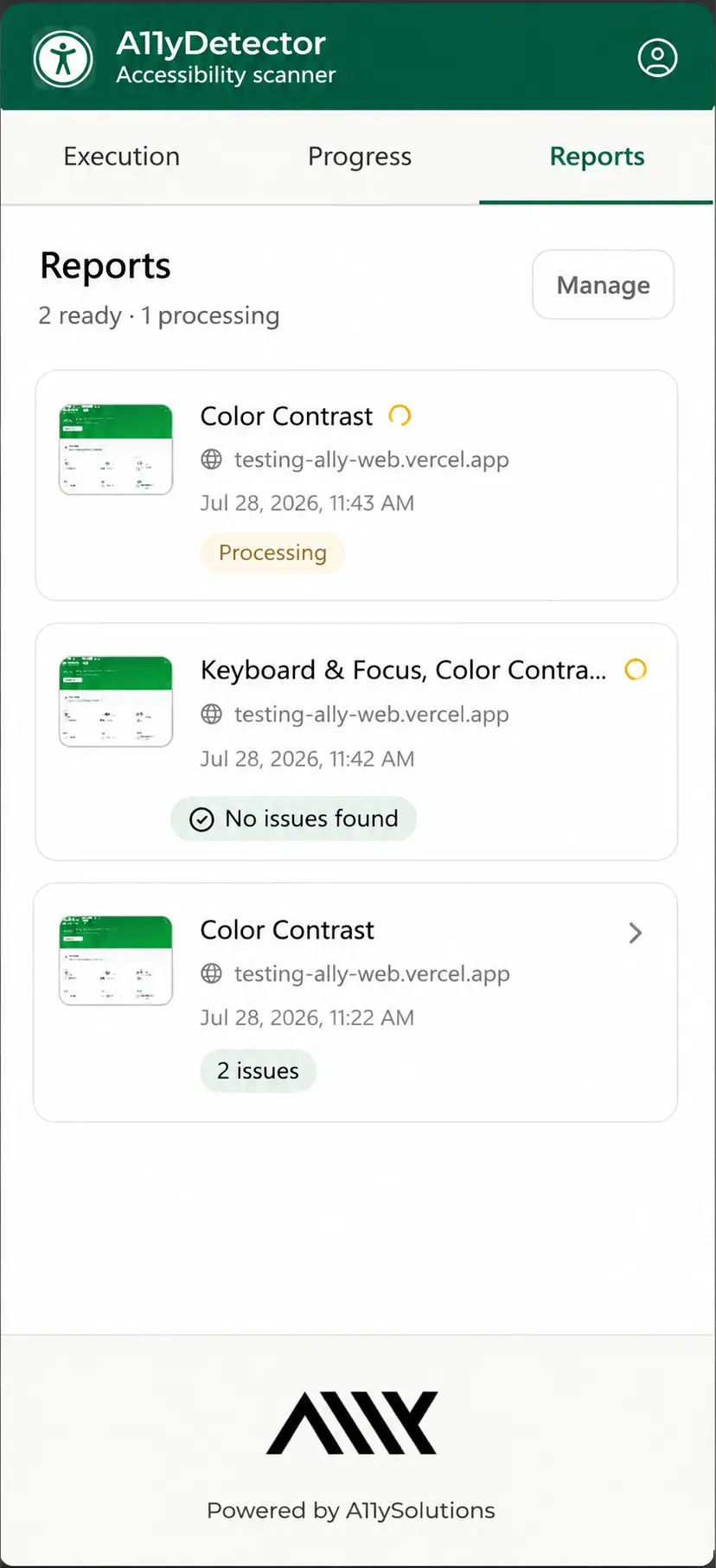Click the spinner on Keyboard & Focus report
Image resolution: width=716 pixels, height=1568 pixels.
pos(636,669)
